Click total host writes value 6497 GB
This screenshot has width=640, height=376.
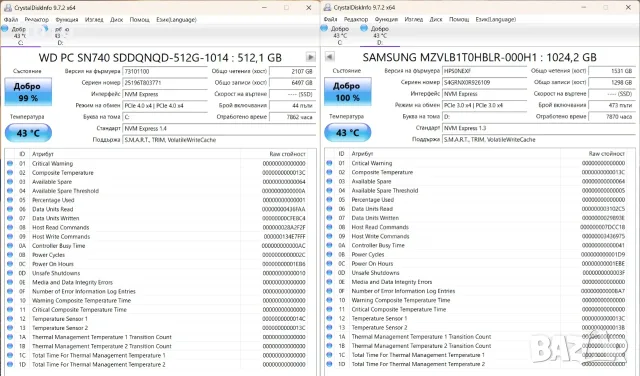point(292,82)
